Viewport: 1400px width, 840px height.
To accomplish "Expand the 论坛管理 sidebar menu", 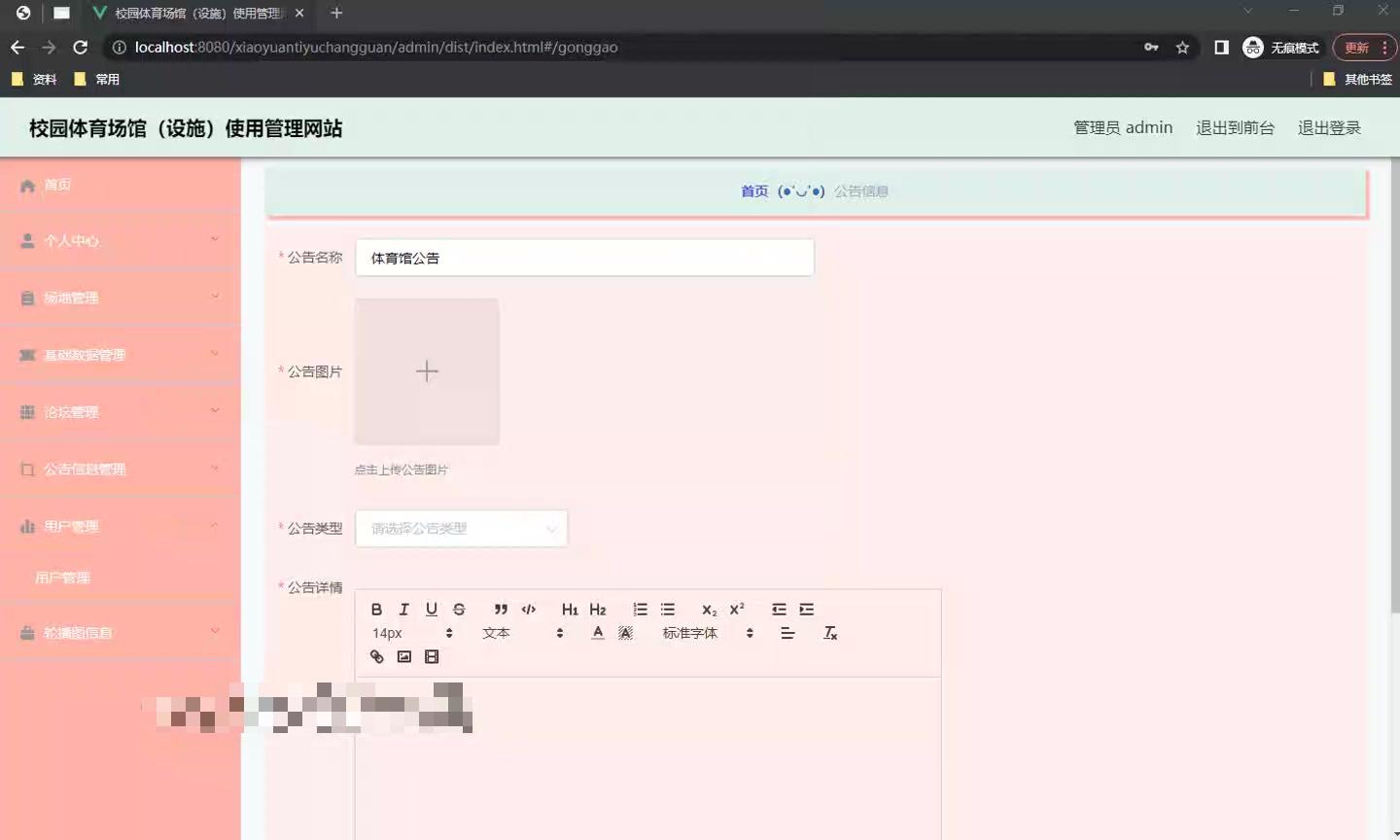I will [x=121, y=412].
